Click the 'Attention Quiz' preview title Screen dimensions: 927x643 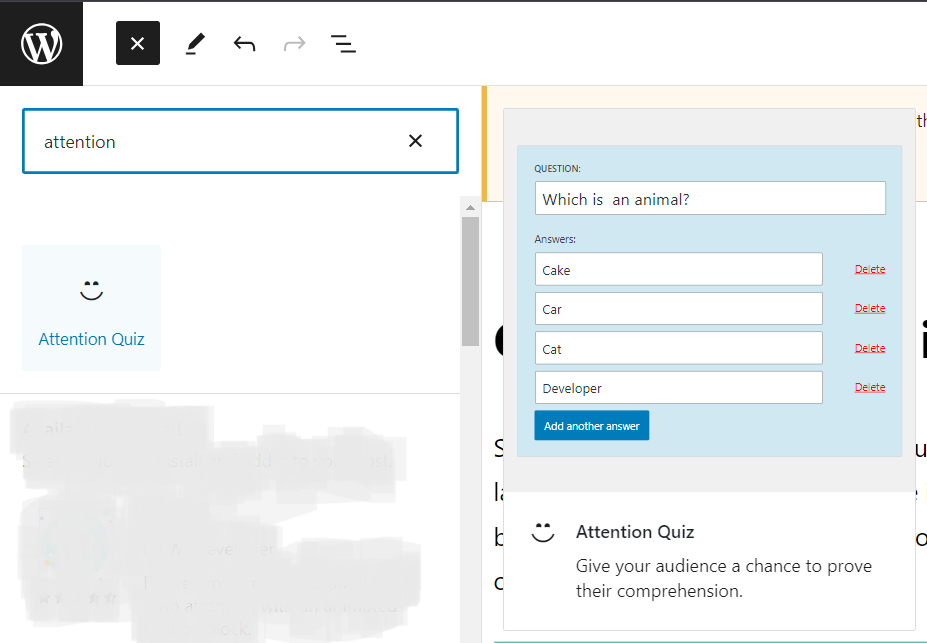(x=635, y=532)
